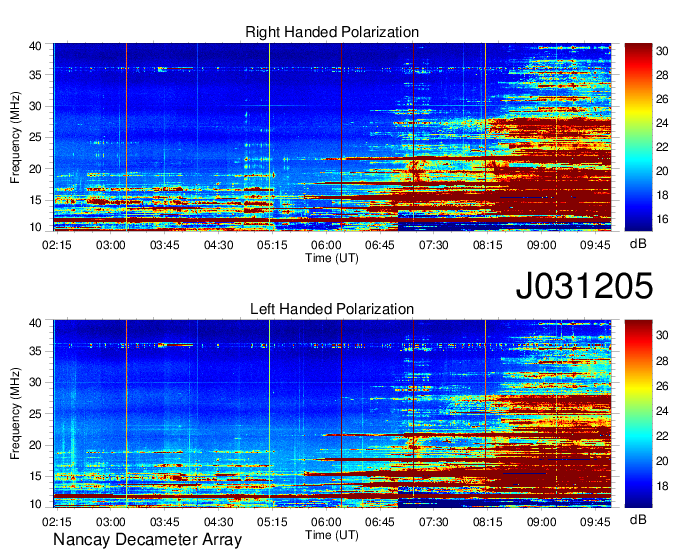
Task: Click the 26 value on Left Handed color scale
Action: (662, 385)
